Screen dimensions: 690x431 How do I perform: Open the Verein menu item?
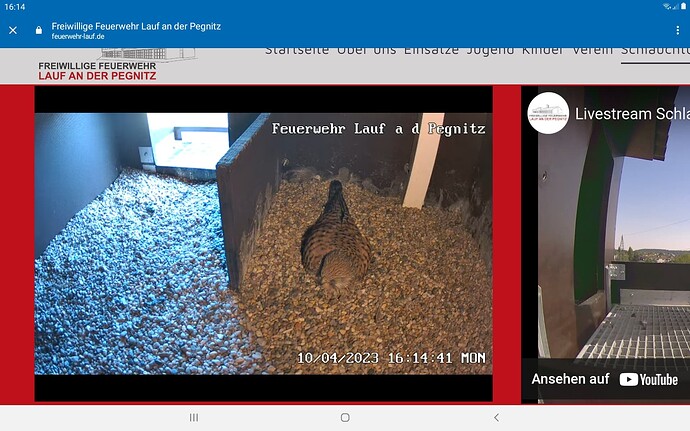[x=592, y=50]
